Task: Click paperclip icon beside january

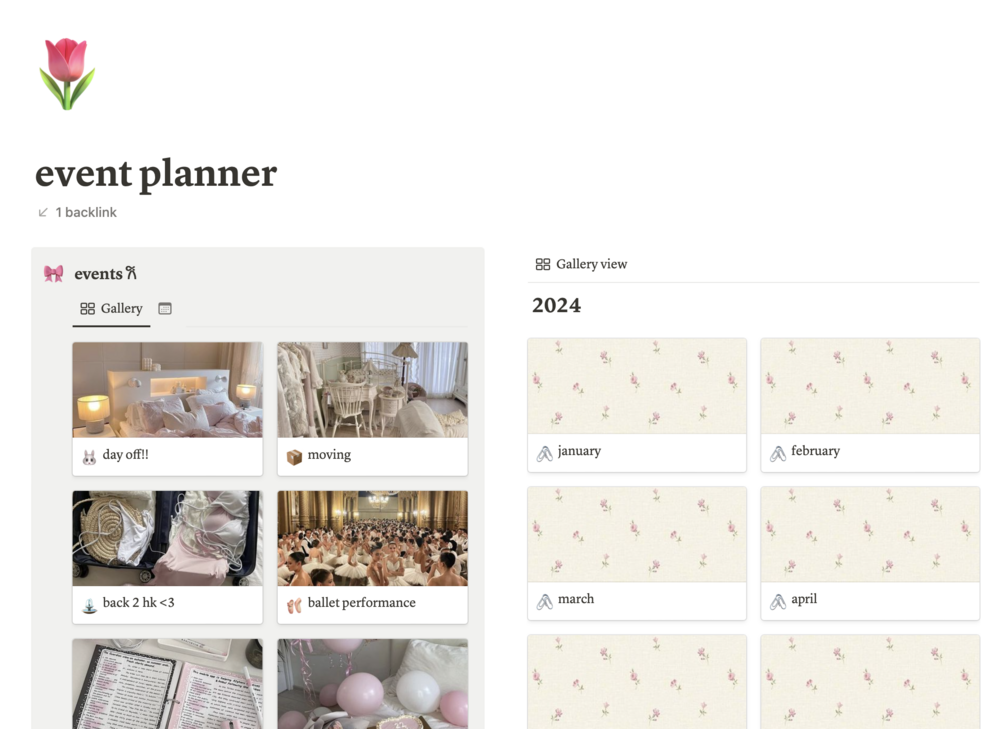Action: (544, 453)
